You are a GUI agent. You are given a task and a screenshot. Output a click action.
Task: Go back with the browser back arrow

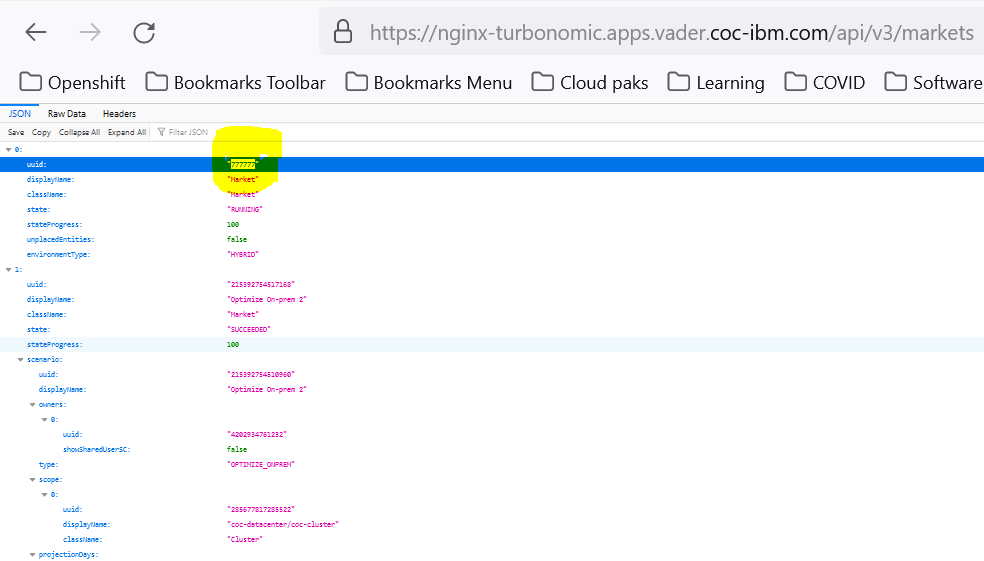36,32
